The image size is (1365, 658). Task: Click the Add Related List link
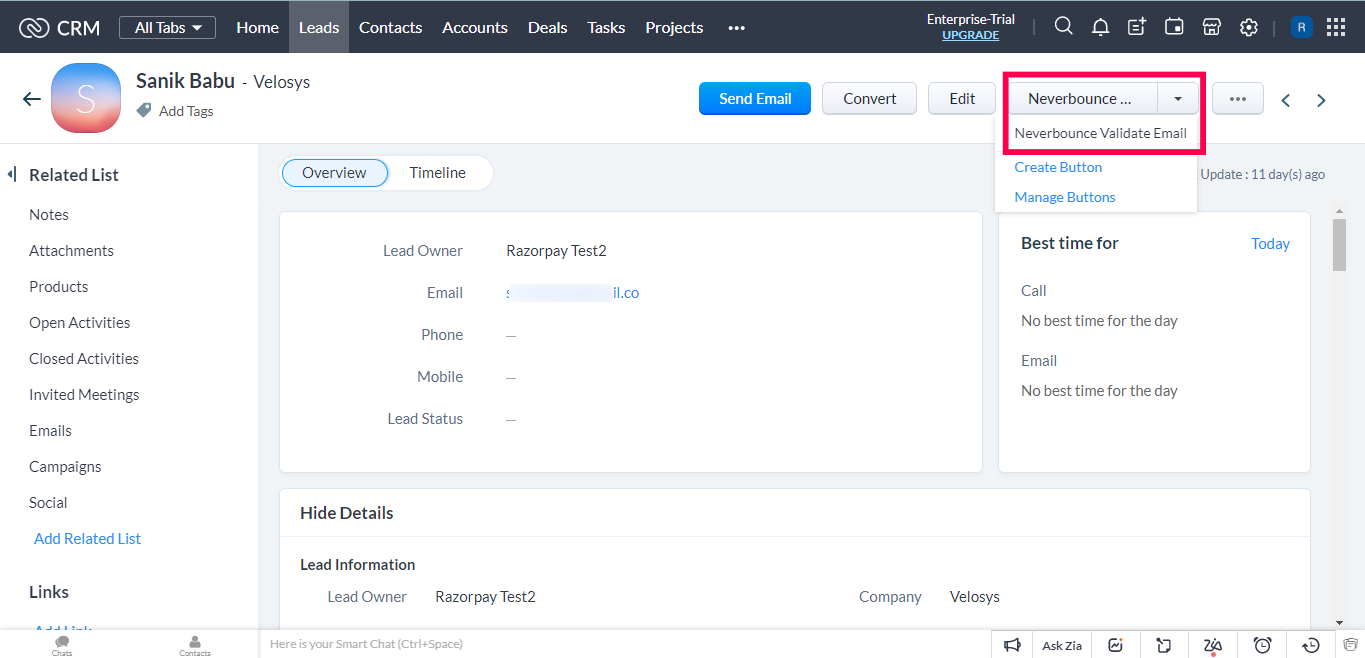coord(87,539)
